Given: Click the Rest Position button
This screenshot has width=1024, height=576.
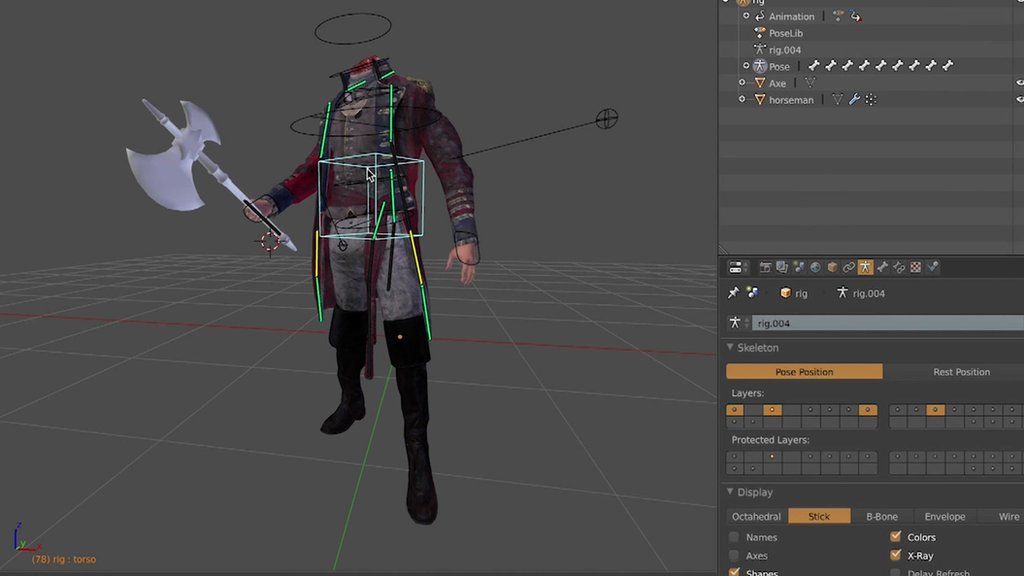Looking at the screenshot, I should pos(960,372).
